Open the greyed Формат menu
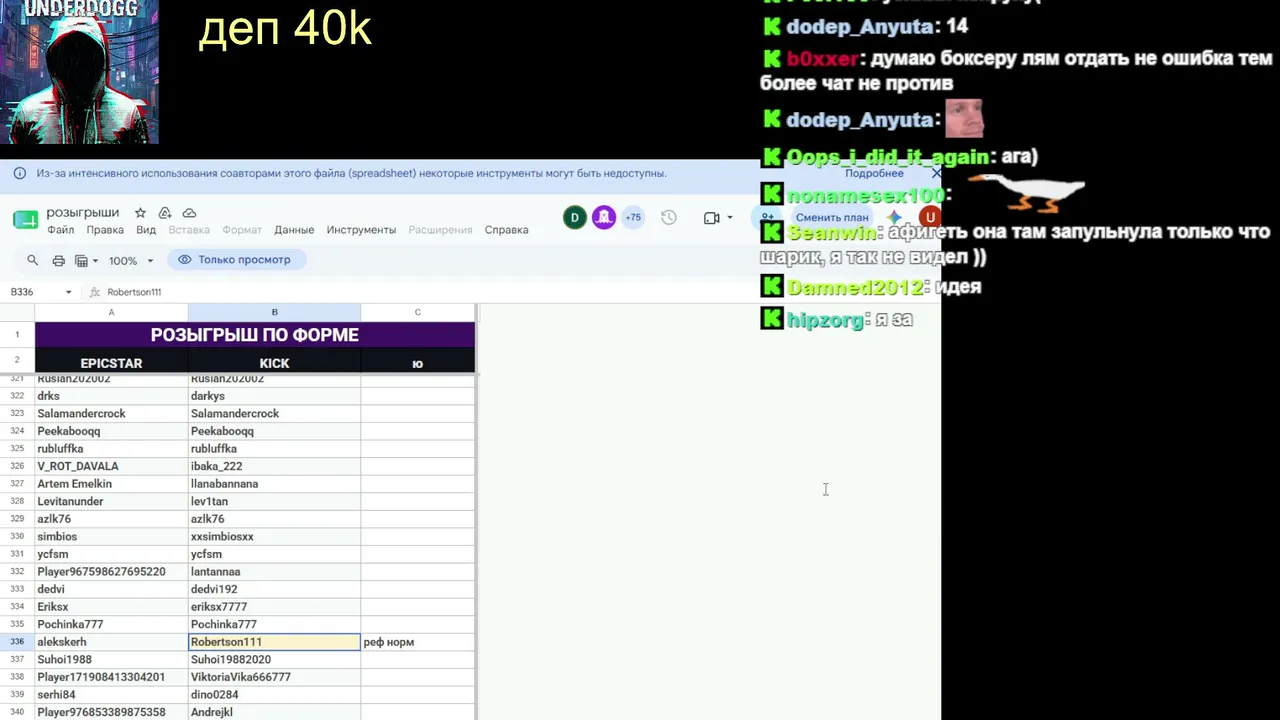Image resolution: width=1280 pixels, height=720 pixels. click(242, 230)
